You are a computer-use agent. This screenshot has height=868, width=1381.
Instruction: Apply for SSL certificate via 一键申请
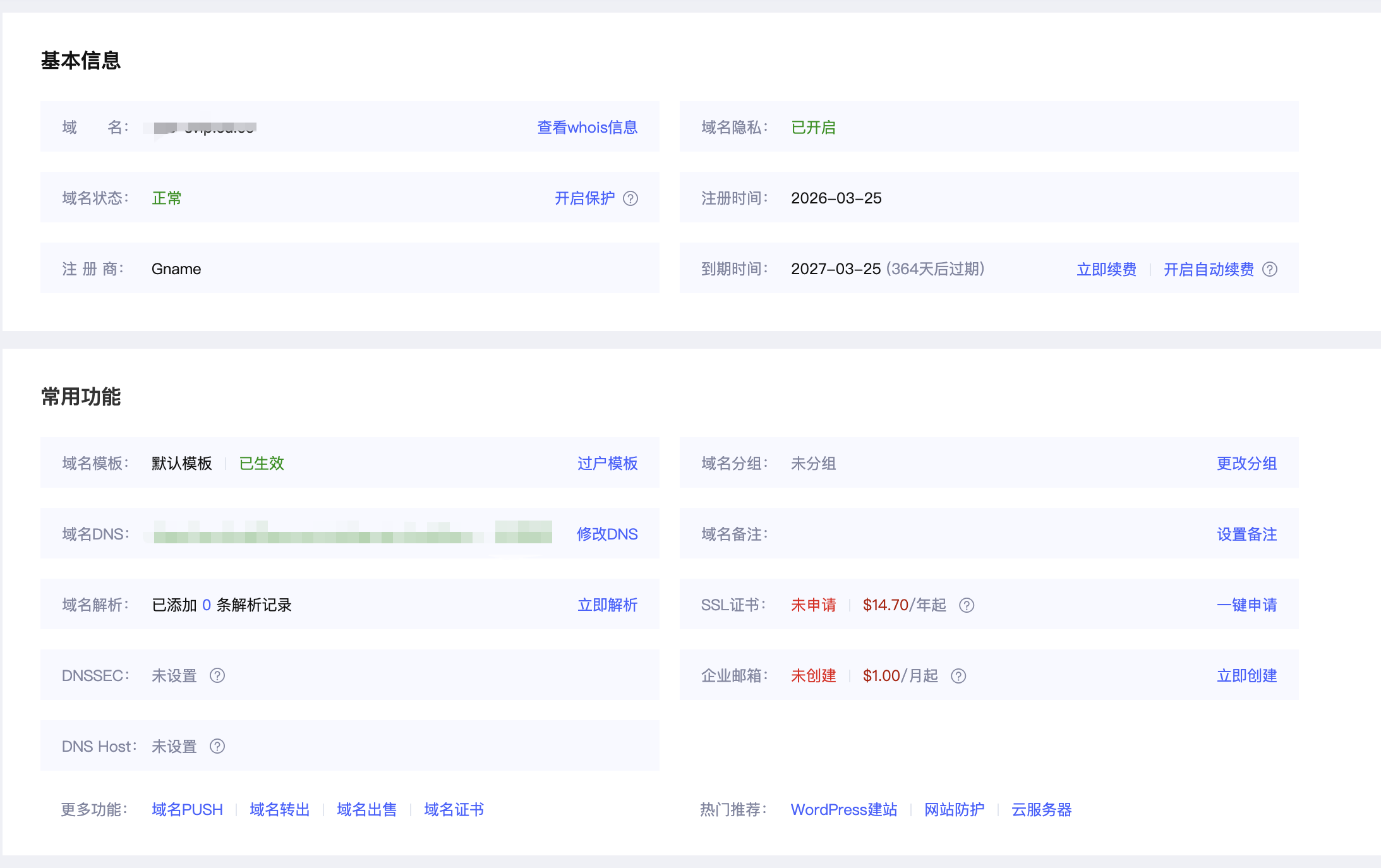click(x=1246, y=605)
